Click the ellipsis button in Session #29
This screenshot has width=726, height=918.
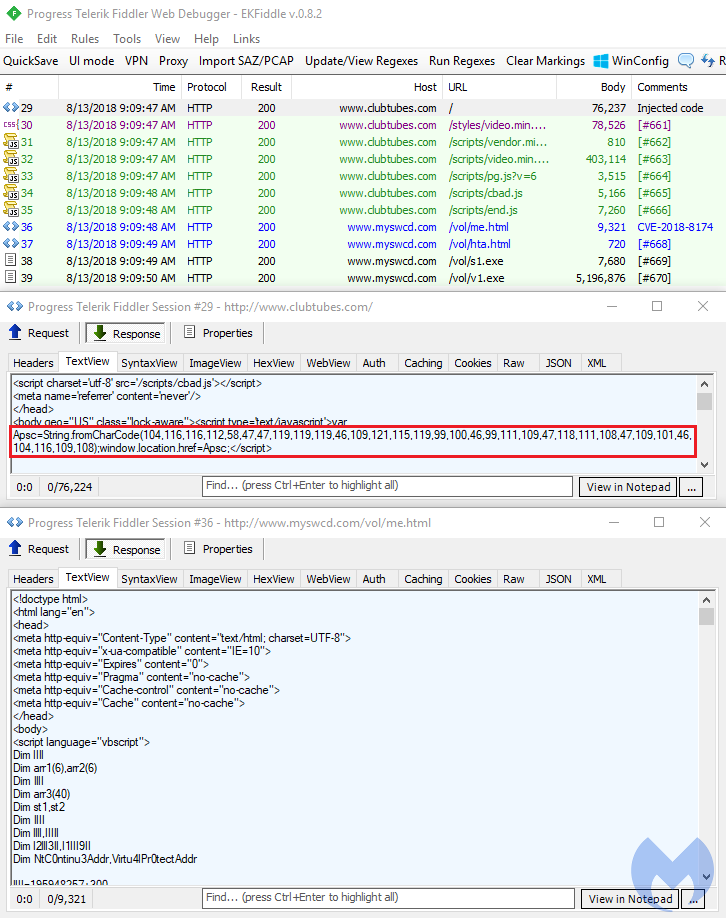(x=691, y=487)
